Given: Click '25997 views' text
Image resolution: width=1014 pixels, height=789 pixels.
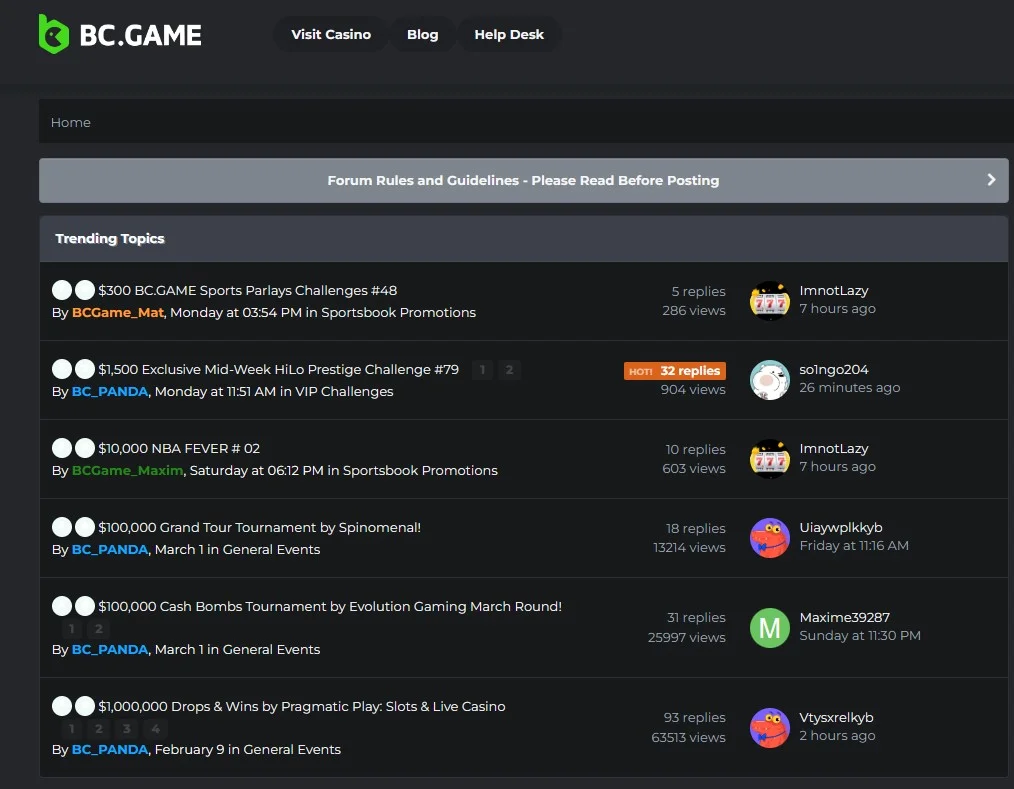Looking at the screenshot, I should click(687, 637).
